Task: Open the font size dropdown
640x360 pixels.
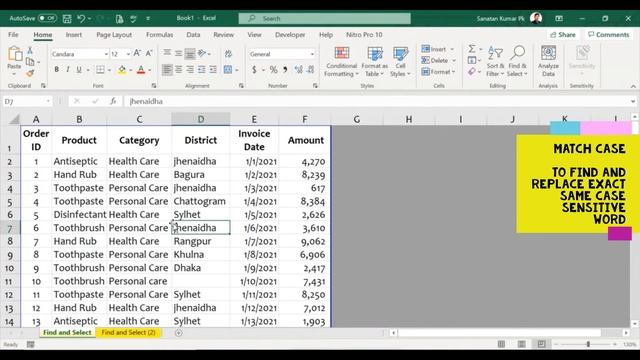Action: pyautogui.click(x=128, y=54)
